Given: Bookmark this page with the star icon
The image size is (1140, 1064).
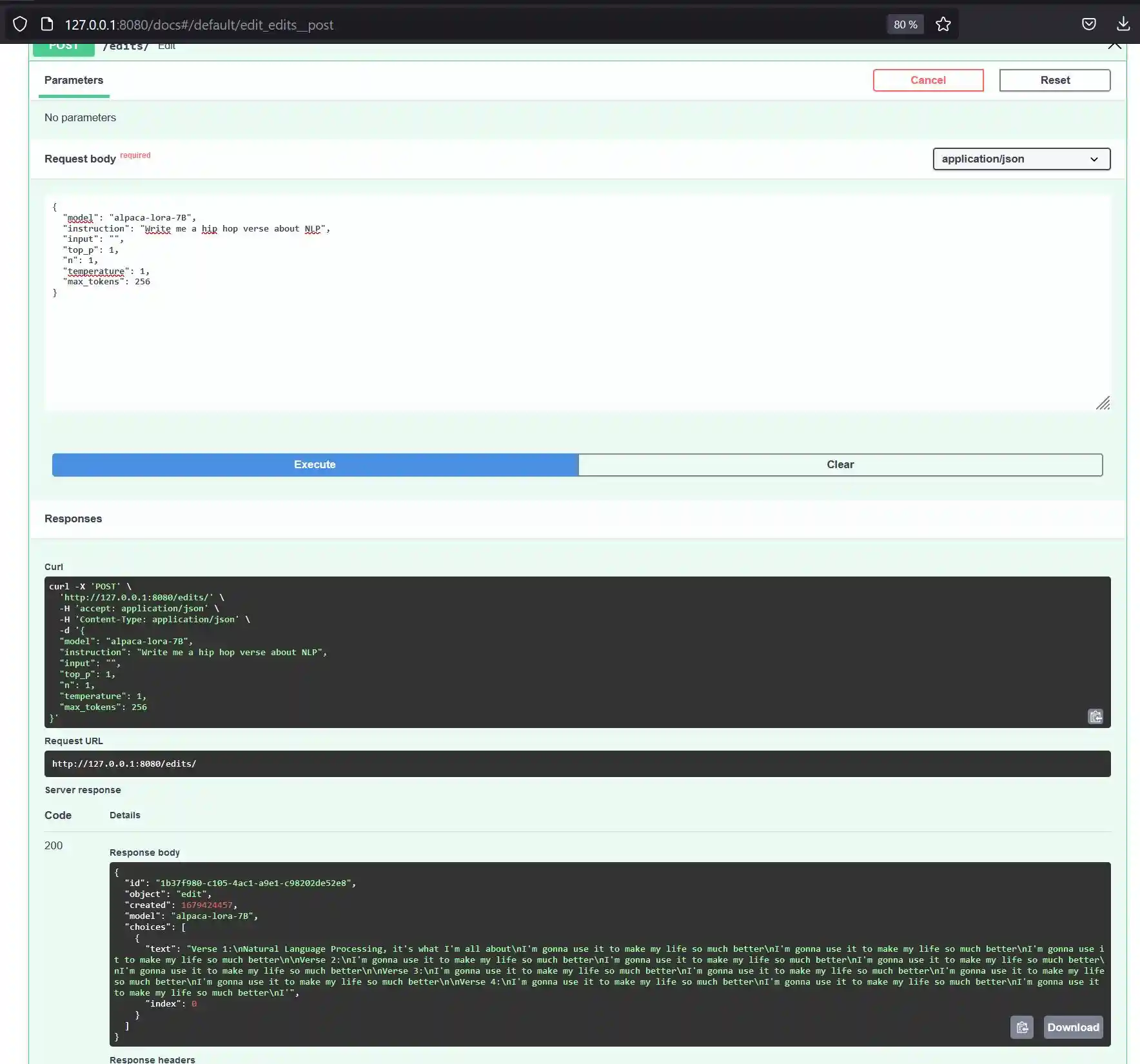Looking at the screenshot, I should pos(943,24).
